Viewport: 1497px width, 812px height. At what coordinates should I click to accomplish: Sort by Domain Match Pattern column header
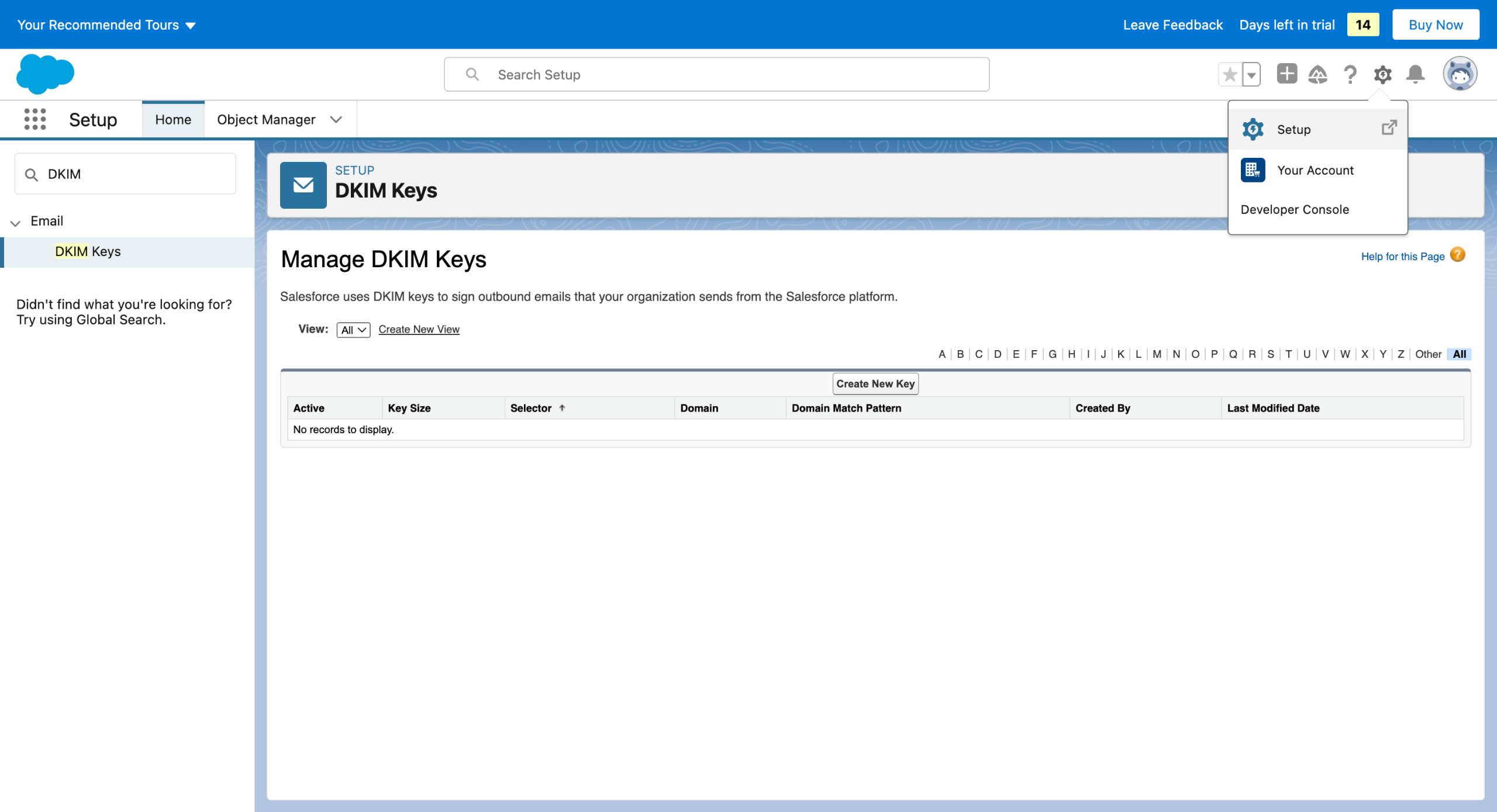(846, 408)
